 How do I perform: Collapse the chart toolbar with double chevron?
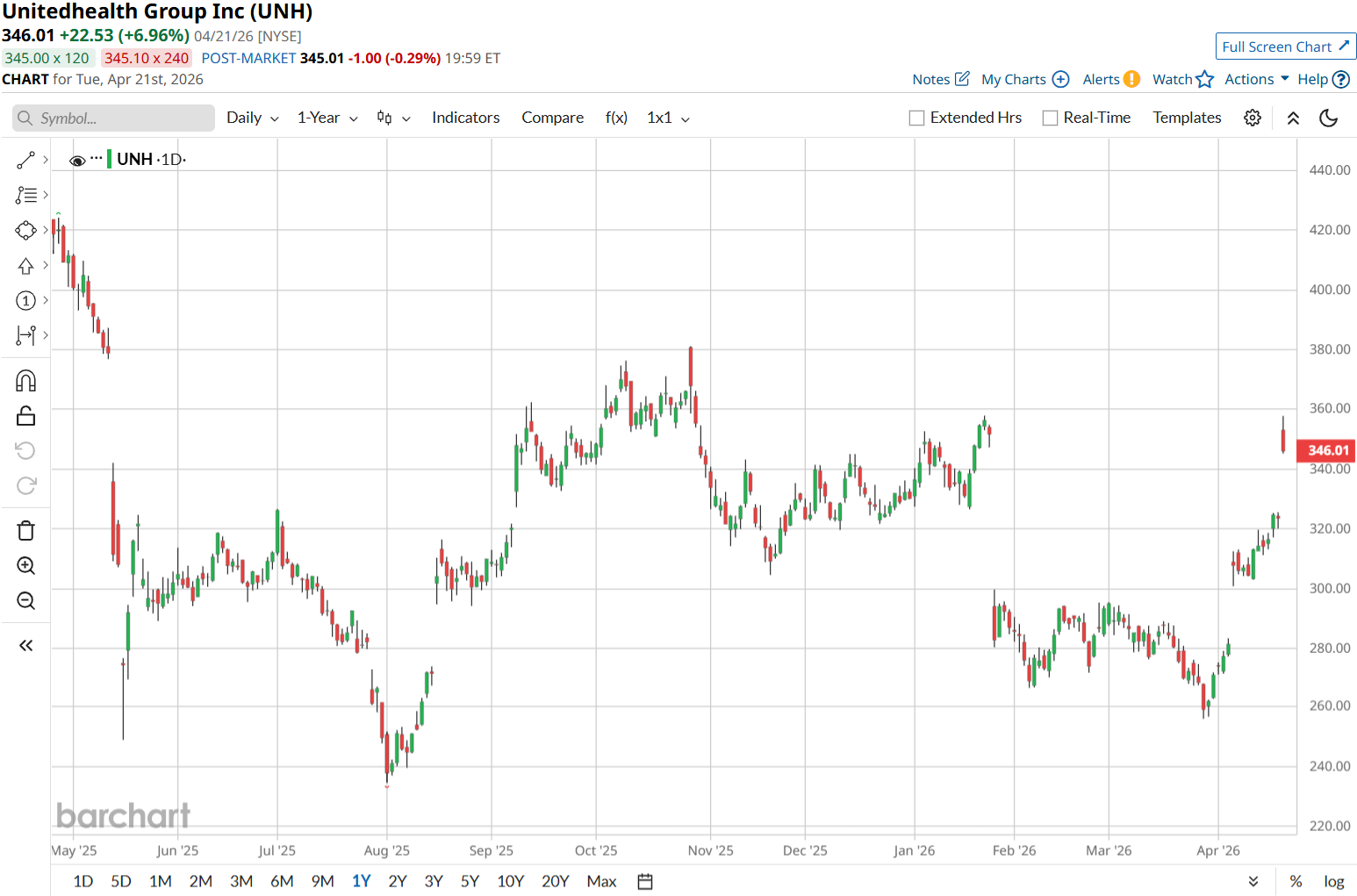click(x=1293, y=118)
